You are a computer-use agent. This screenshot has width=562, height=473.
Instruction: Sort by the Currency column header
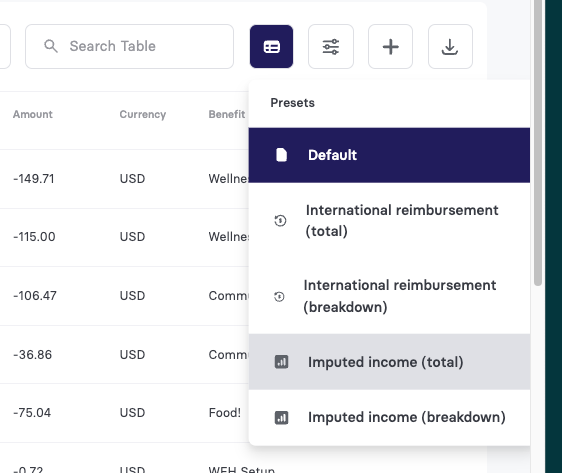[143, 114]
